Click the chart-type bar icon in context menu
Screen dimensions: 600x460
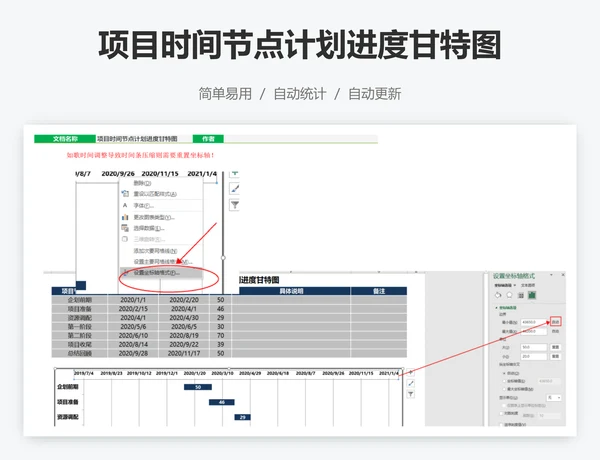[x=125, y=217]
